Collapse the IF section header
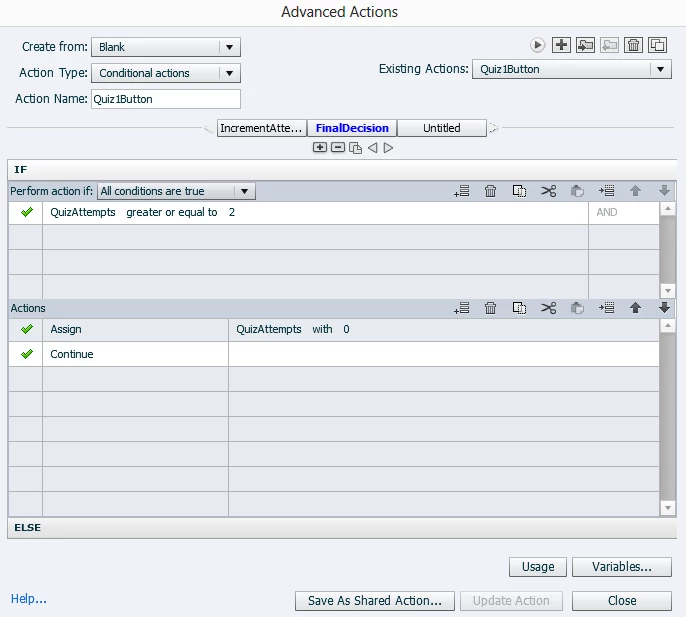This screenshot has width=686, height=617. point(342,170)
